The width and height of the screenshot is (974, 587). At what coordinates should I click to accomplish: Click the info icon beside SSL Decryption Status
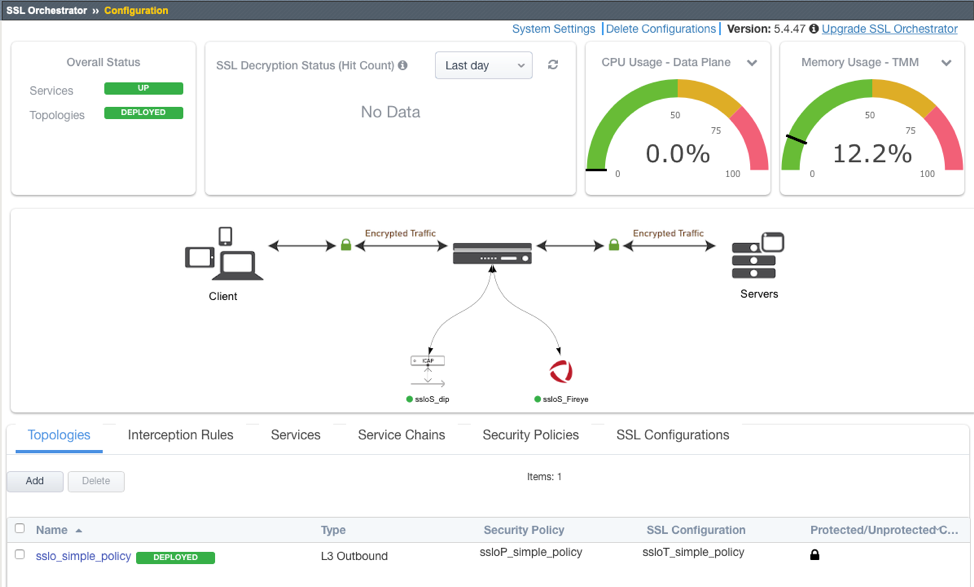coord(403,65)
